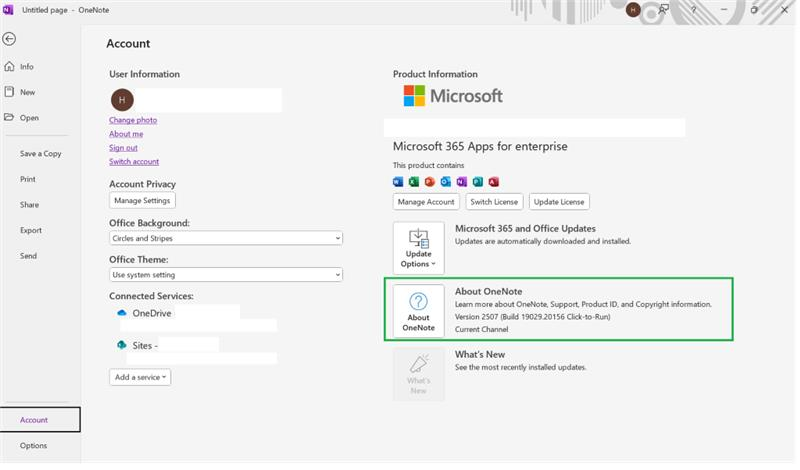
Task: Click the PowerPoint app icon
Action: [x=430, y=182]
